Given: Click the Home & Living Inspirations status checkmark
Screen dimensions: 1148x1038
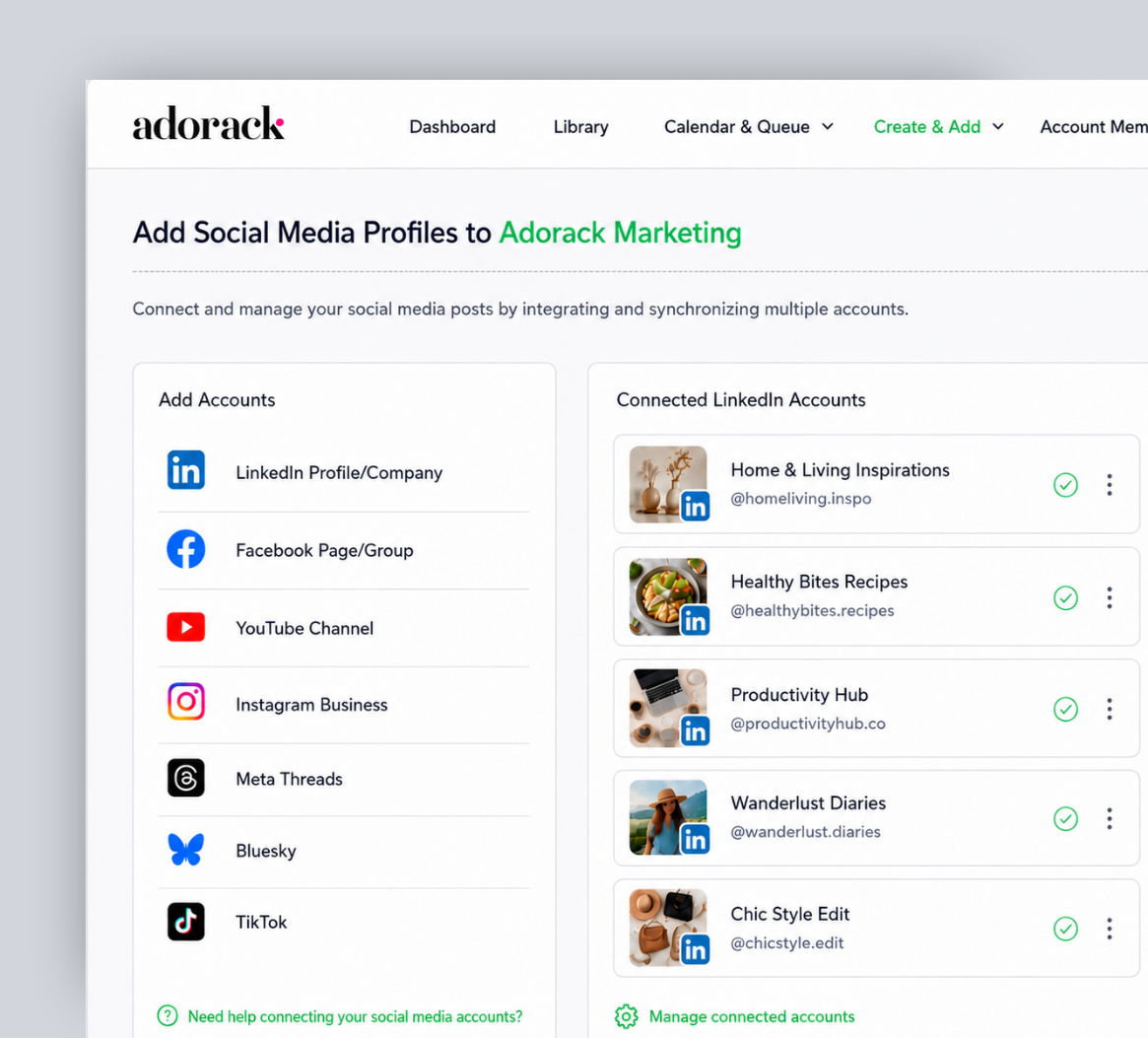Looking at the screenshot, I should click(1065, 484).
